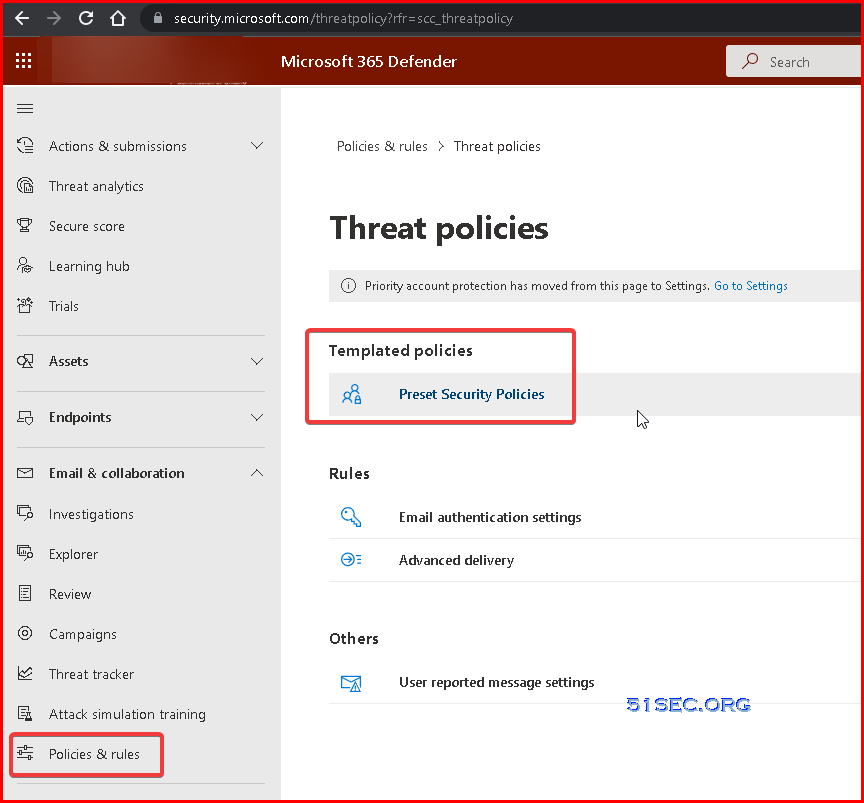Open Policies & rules in sidebar
Screen dimensions: 864x803
click(x=94, y=754)
